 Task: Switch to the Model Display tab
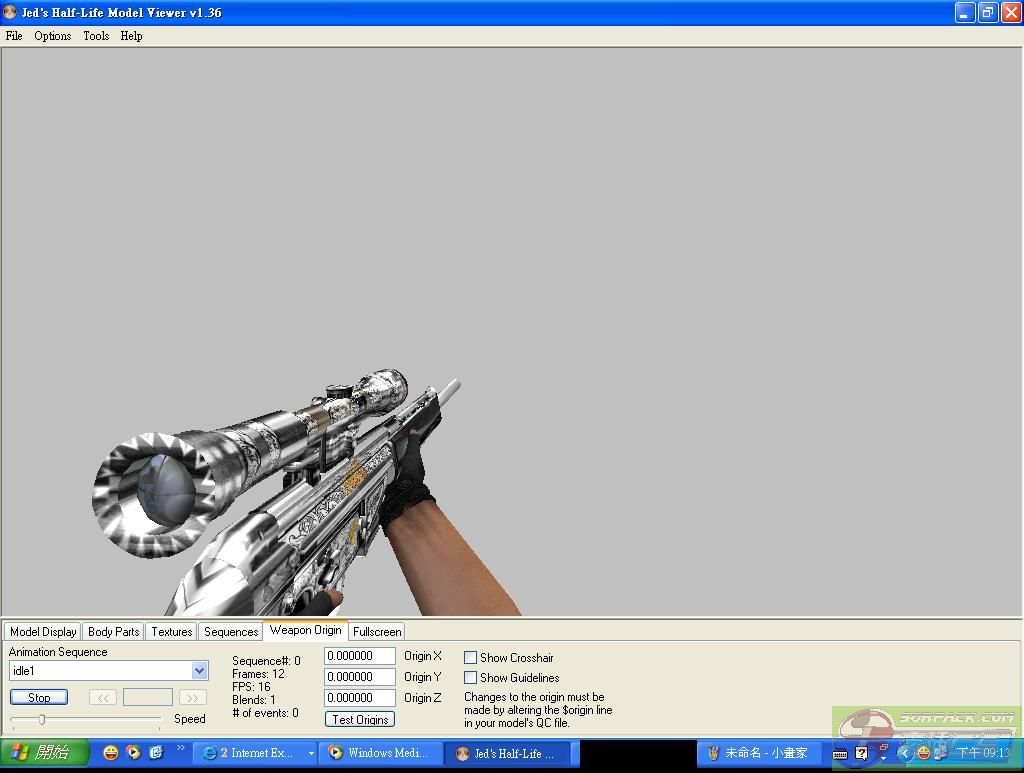pos(43,631)
